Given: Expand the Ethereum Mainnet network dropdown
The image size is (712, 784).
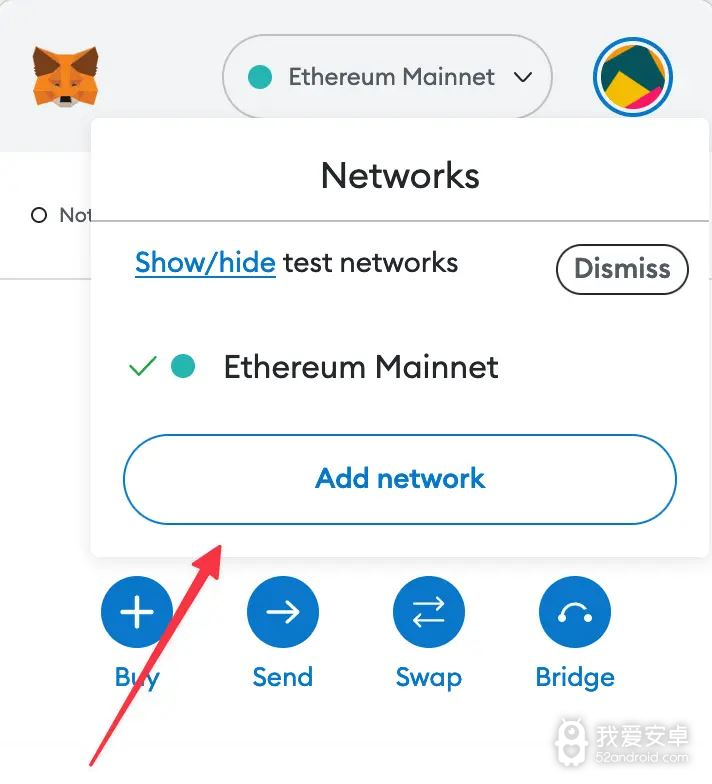Looking at the screenshot, I should click(x=387, y=77).
